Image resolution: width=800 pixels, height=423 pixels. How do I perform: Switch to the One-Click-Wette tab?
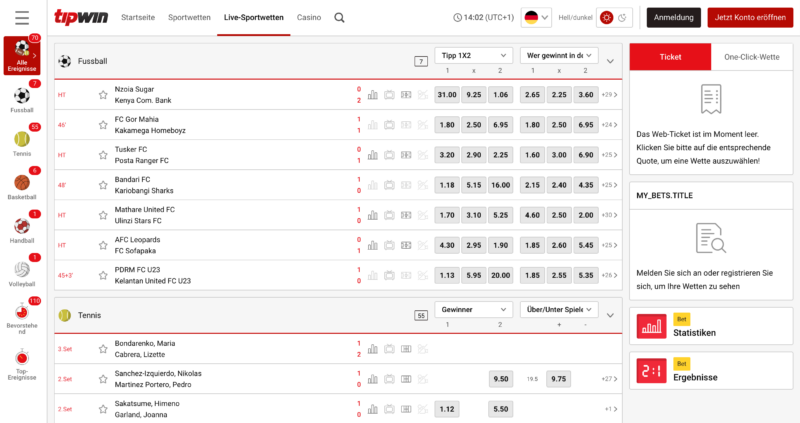751,56
